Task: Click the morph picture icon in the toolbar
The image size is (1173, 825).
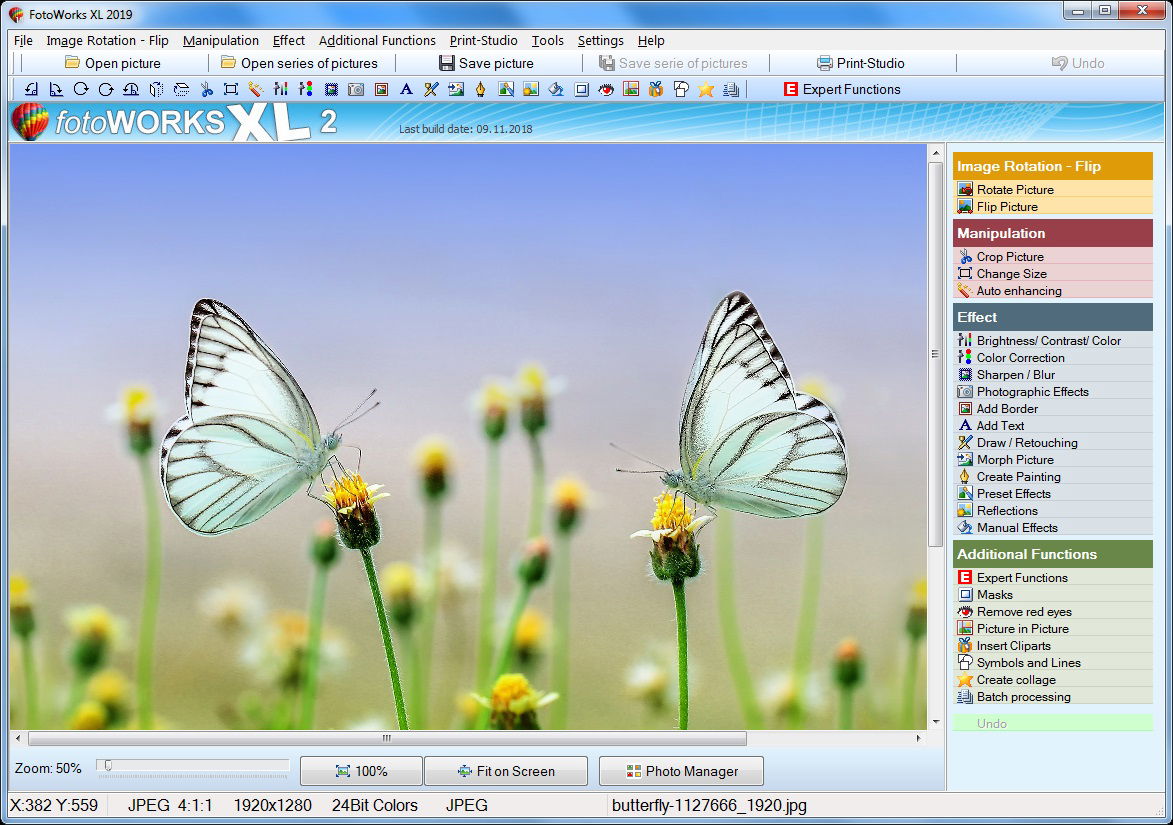Action: (456, 90)
